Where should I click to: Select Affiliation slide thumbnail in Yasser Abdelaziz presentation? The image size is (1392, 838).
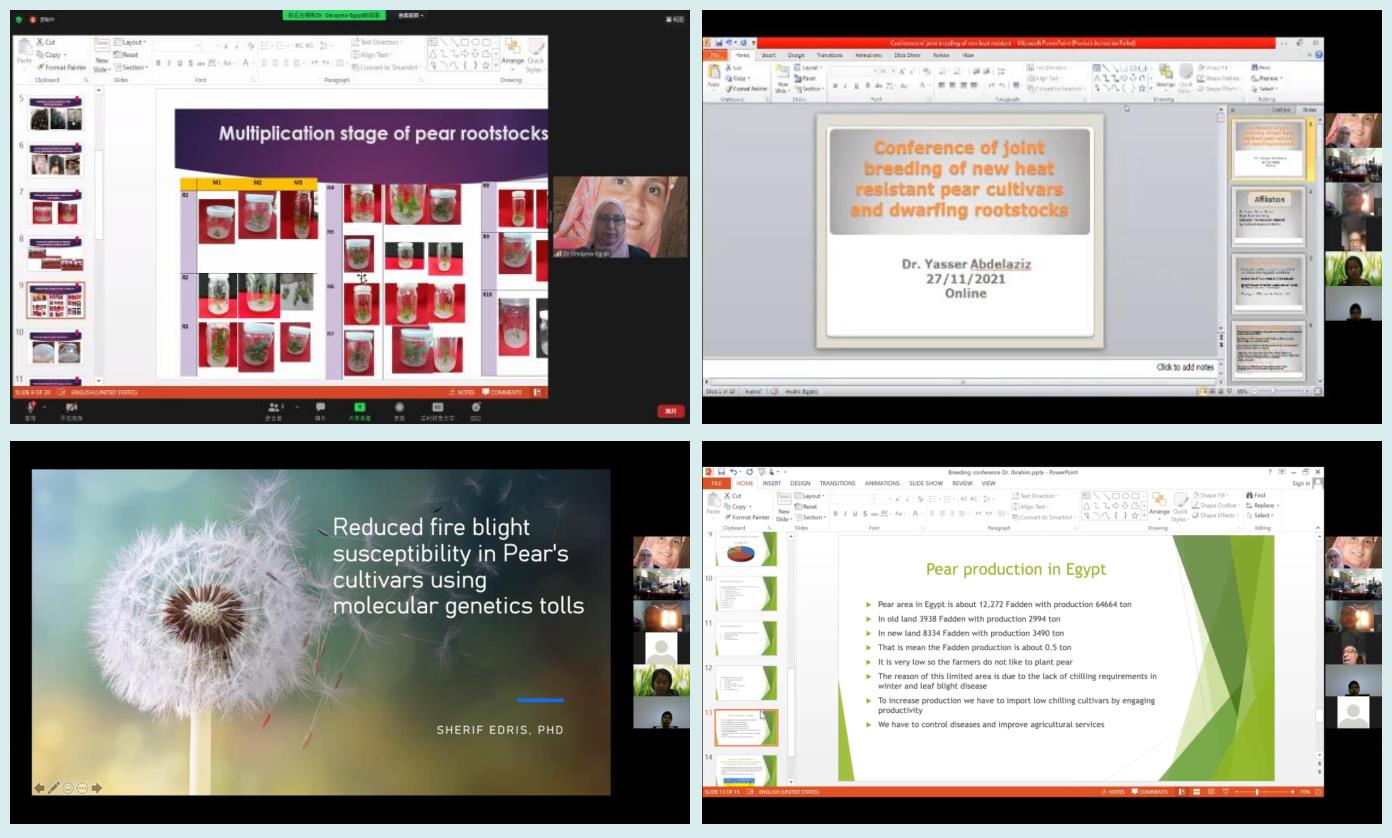pos(1269,215)
